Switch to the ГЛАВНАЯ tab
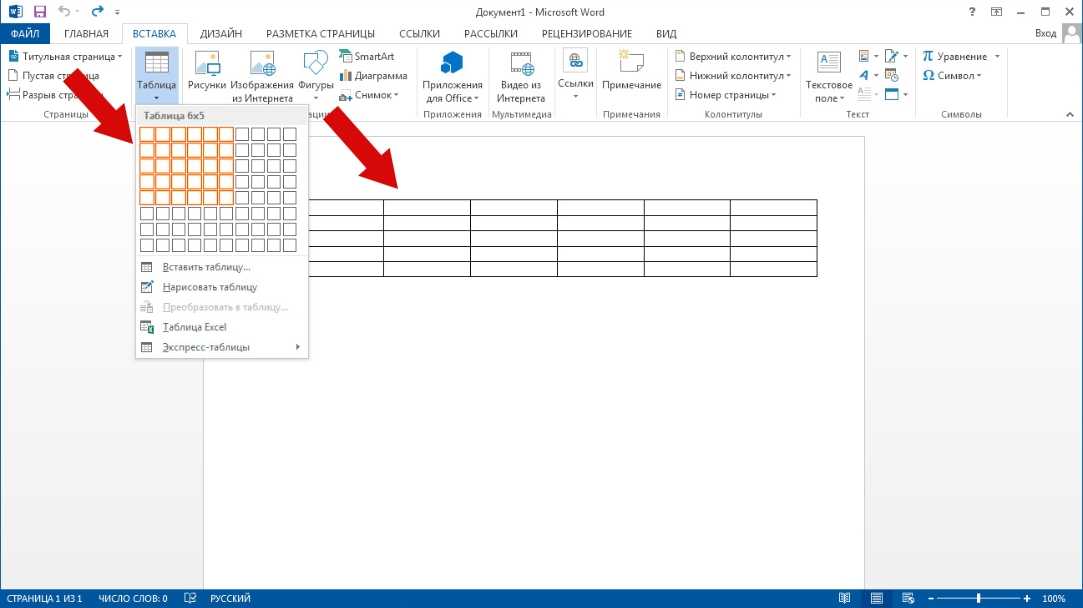This screenshot has height=608, width=1083. 86,33
